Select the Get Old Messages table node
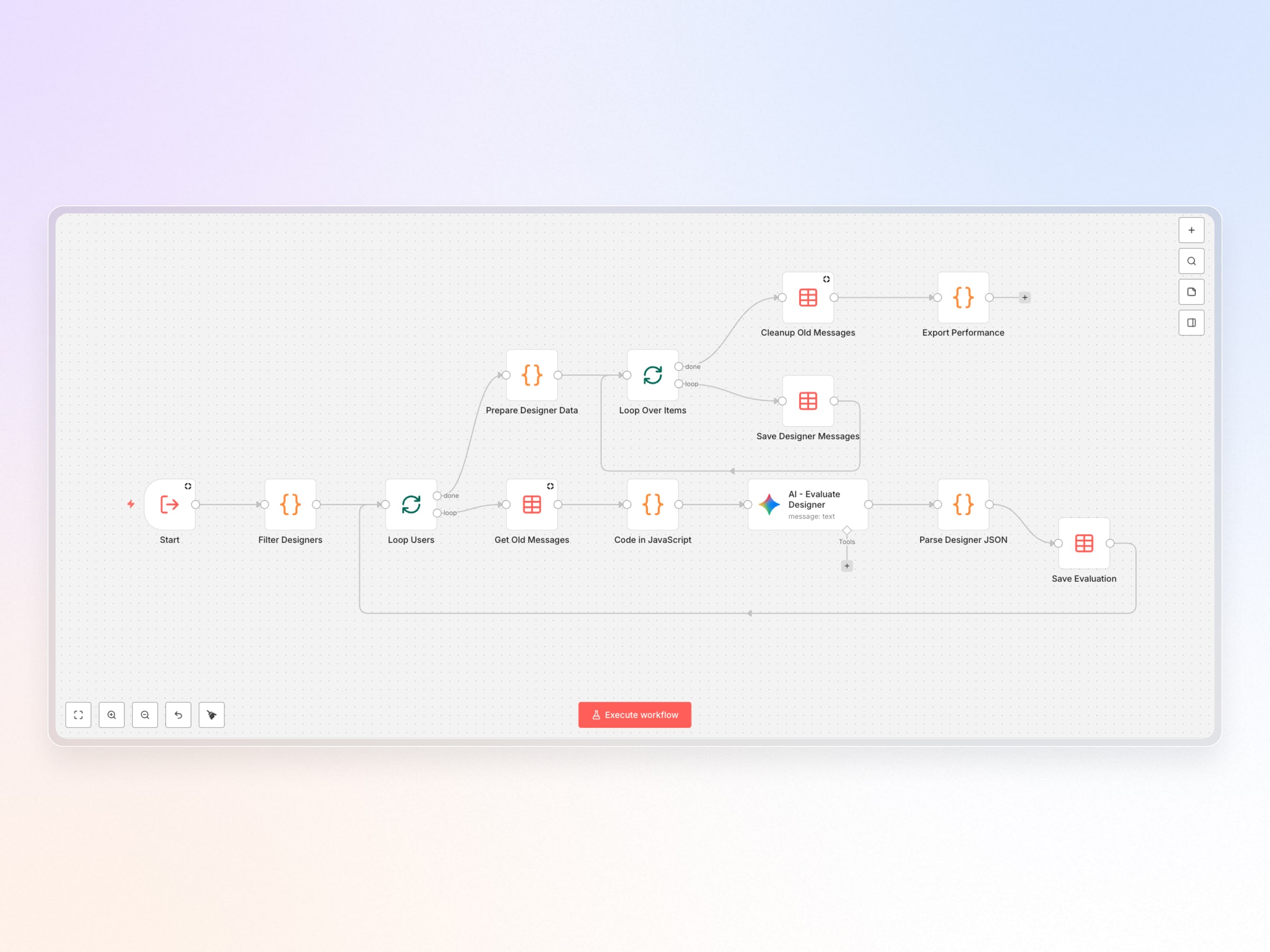The width and height of the screenshot is (1270, 952). pos(531,505)
